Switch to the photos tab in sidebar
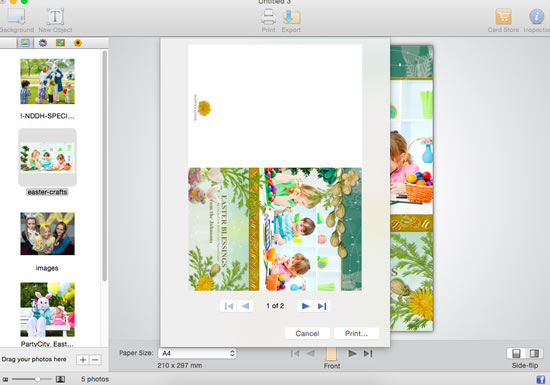This screenshot has height=385, width=550. click(x=25, y=43)
